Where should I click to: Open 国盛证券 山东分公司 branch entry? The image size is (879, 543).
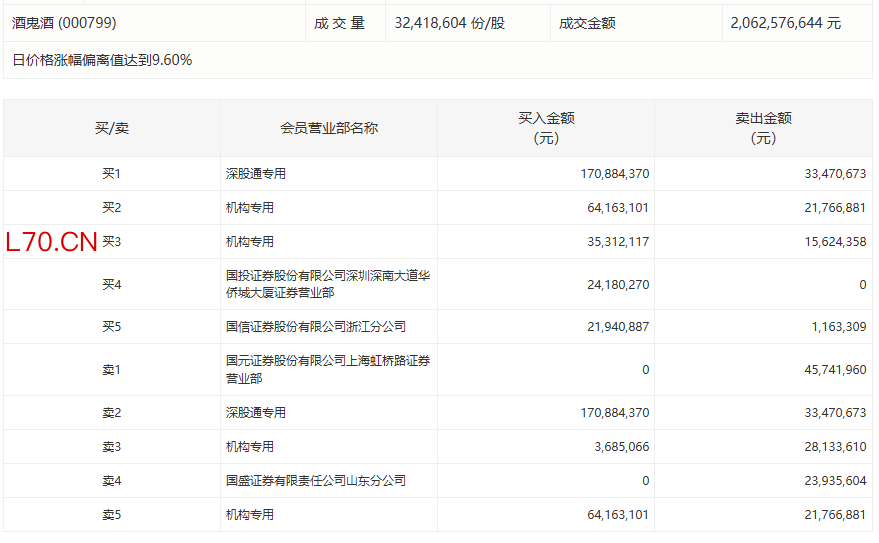tap(316, 481)
